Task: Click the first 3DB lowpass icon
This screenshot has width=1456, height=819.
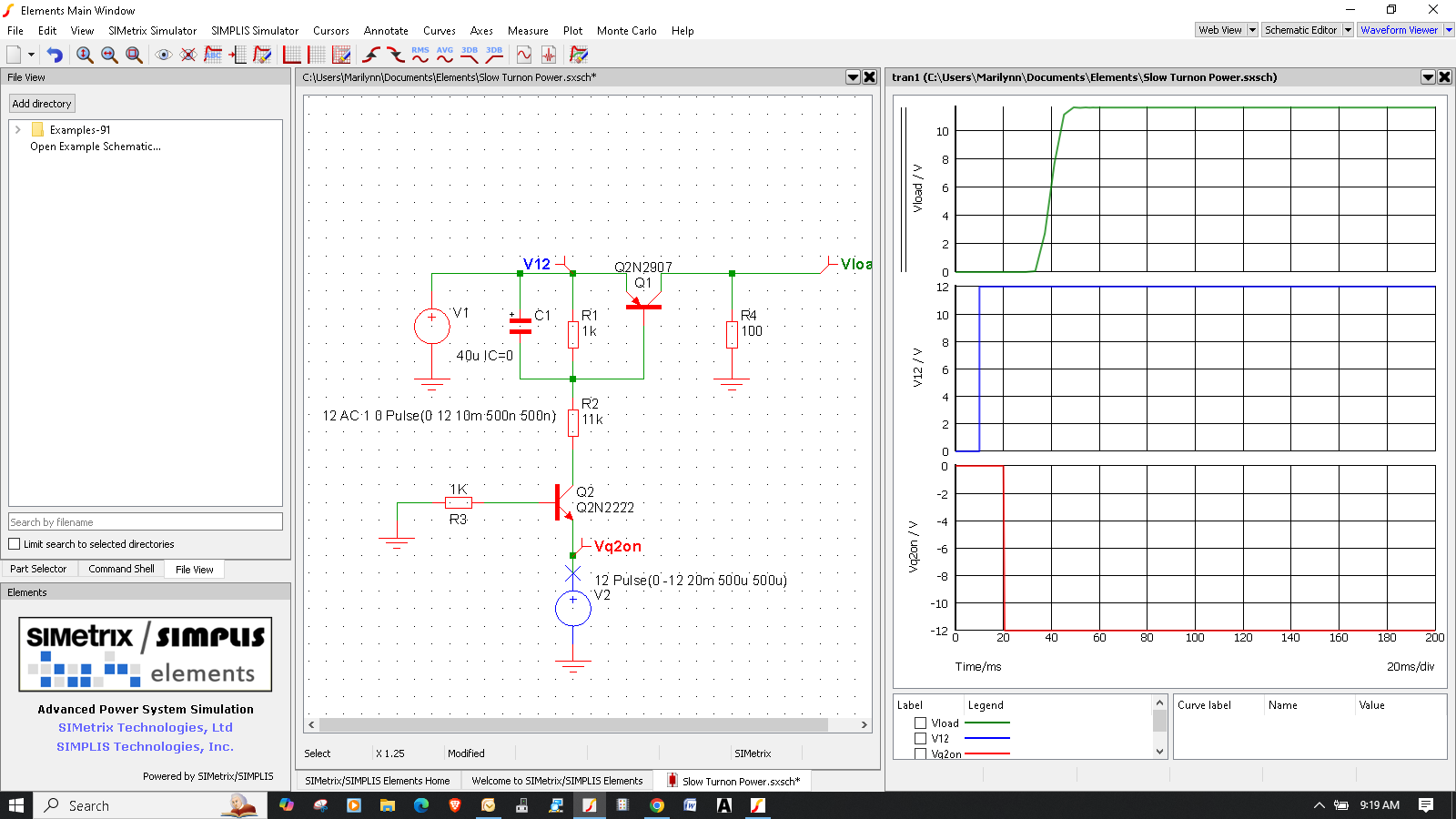Action: coord(470,55)
